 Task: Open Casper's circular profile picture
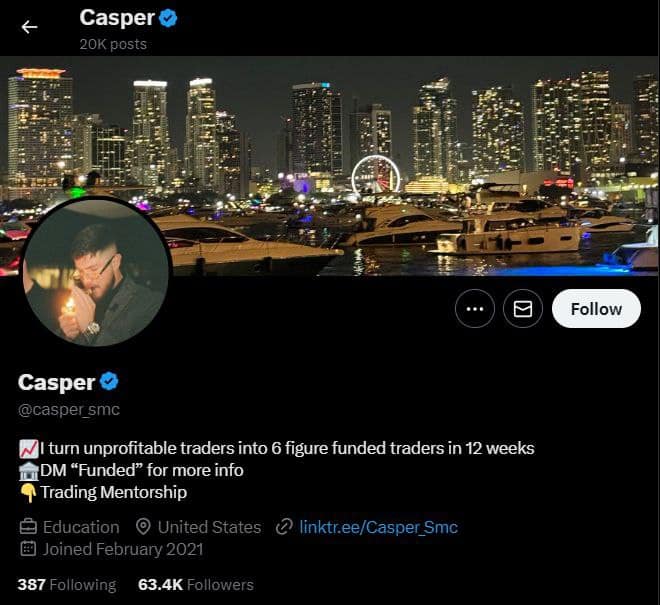coord(97,272)
